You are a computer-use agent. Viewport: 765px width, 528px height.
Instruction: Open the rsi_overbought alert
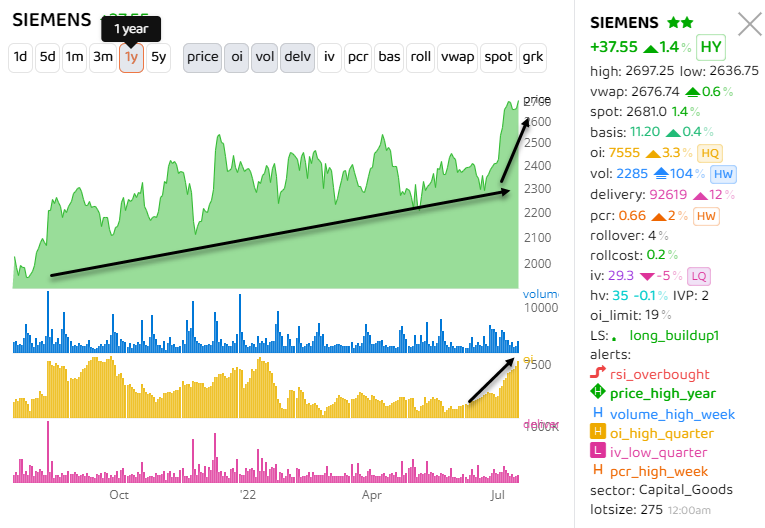(x=659, y=375)
